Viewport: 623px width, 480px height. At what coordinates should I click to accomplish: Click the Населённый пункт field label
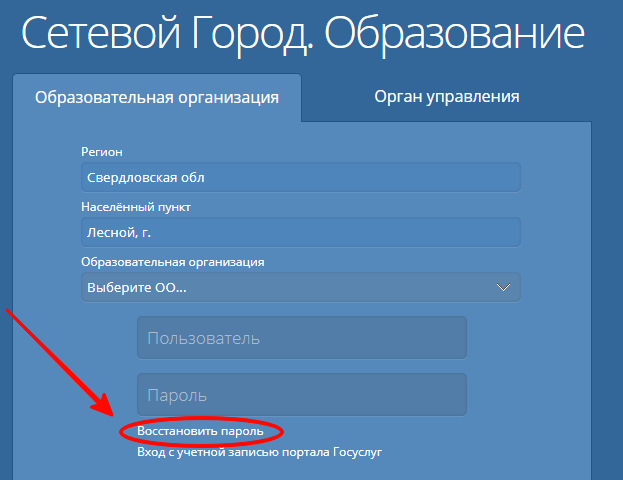click(x=136, y=207)
